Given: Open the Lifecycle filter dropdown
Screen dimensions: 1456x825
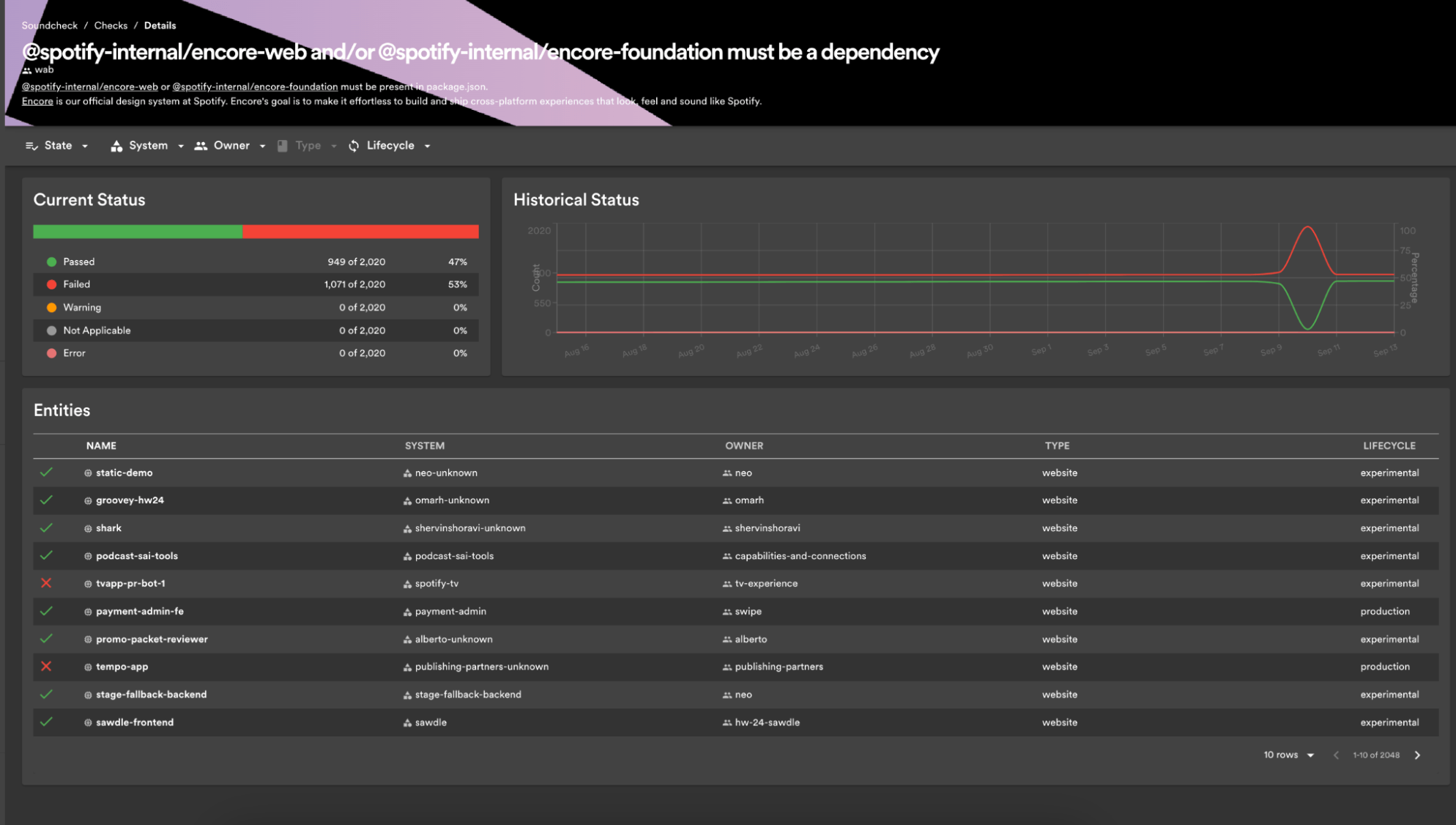Looking at the screenshot, I should tap(390, 145).
